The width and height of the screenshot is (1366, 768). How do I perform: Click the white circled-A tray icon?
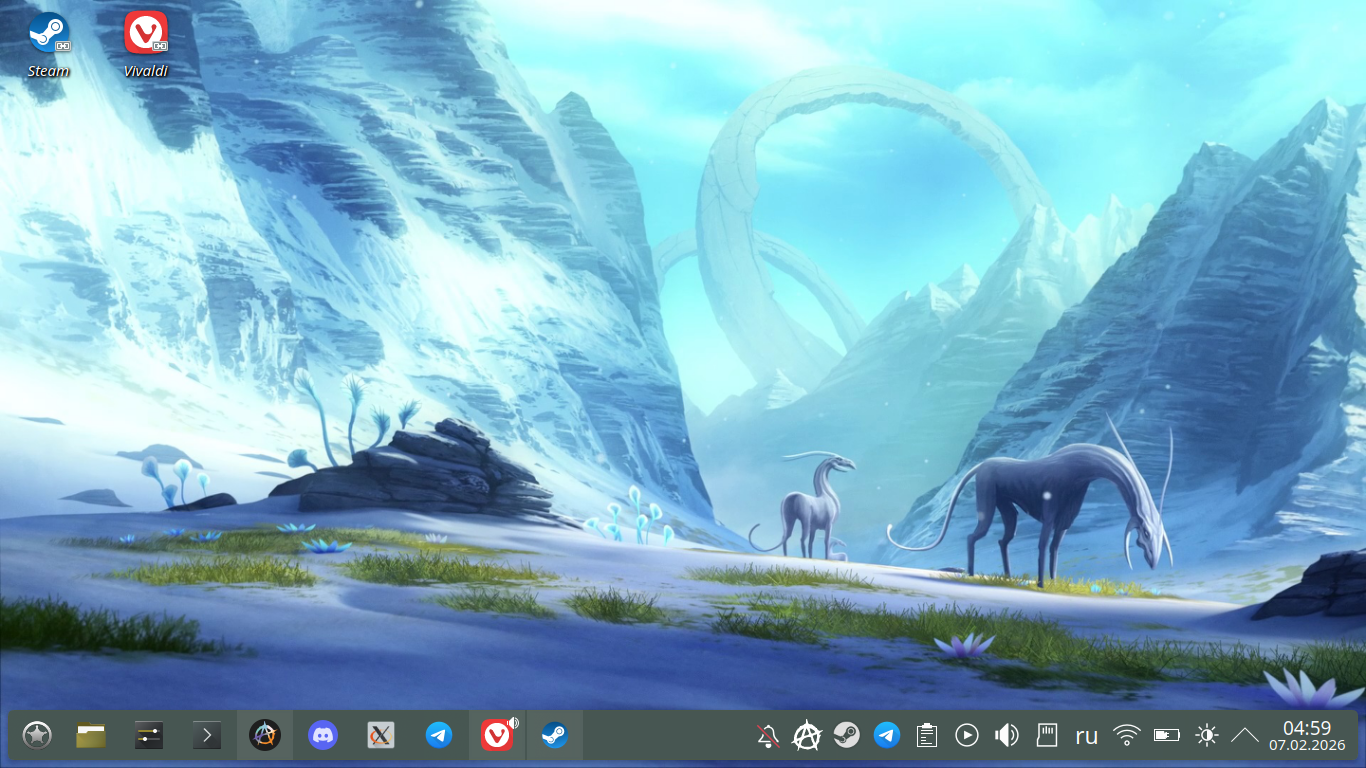pos(807,736)
